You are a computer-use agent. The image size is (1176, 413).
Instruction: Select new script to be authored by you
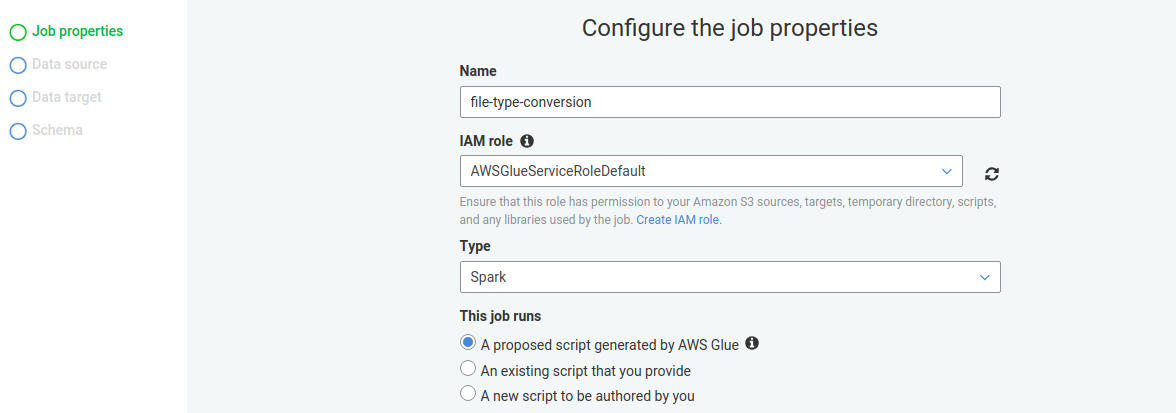[467, 394]
